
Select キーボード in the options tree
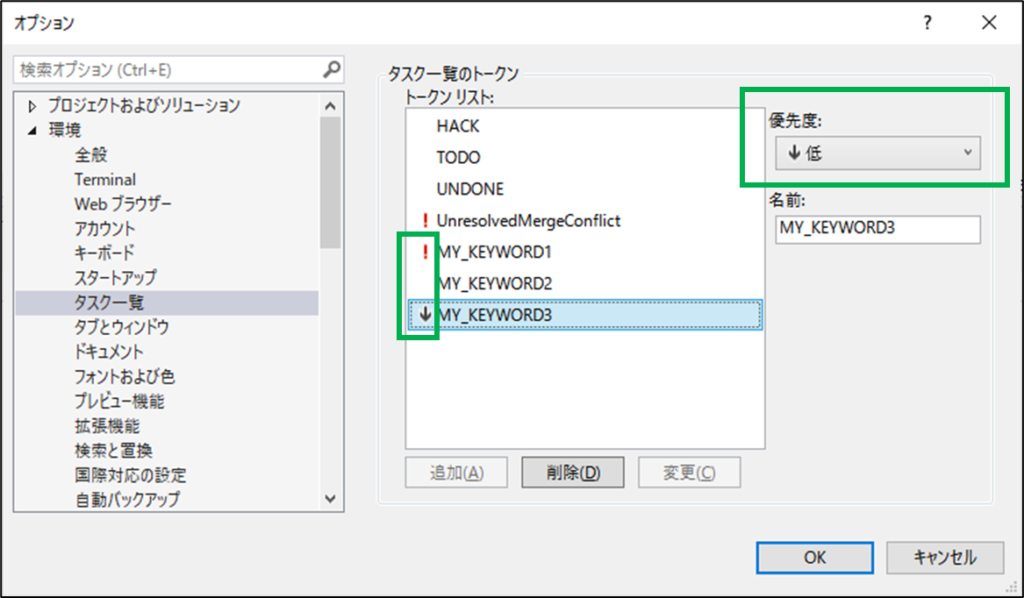point(104,253)
